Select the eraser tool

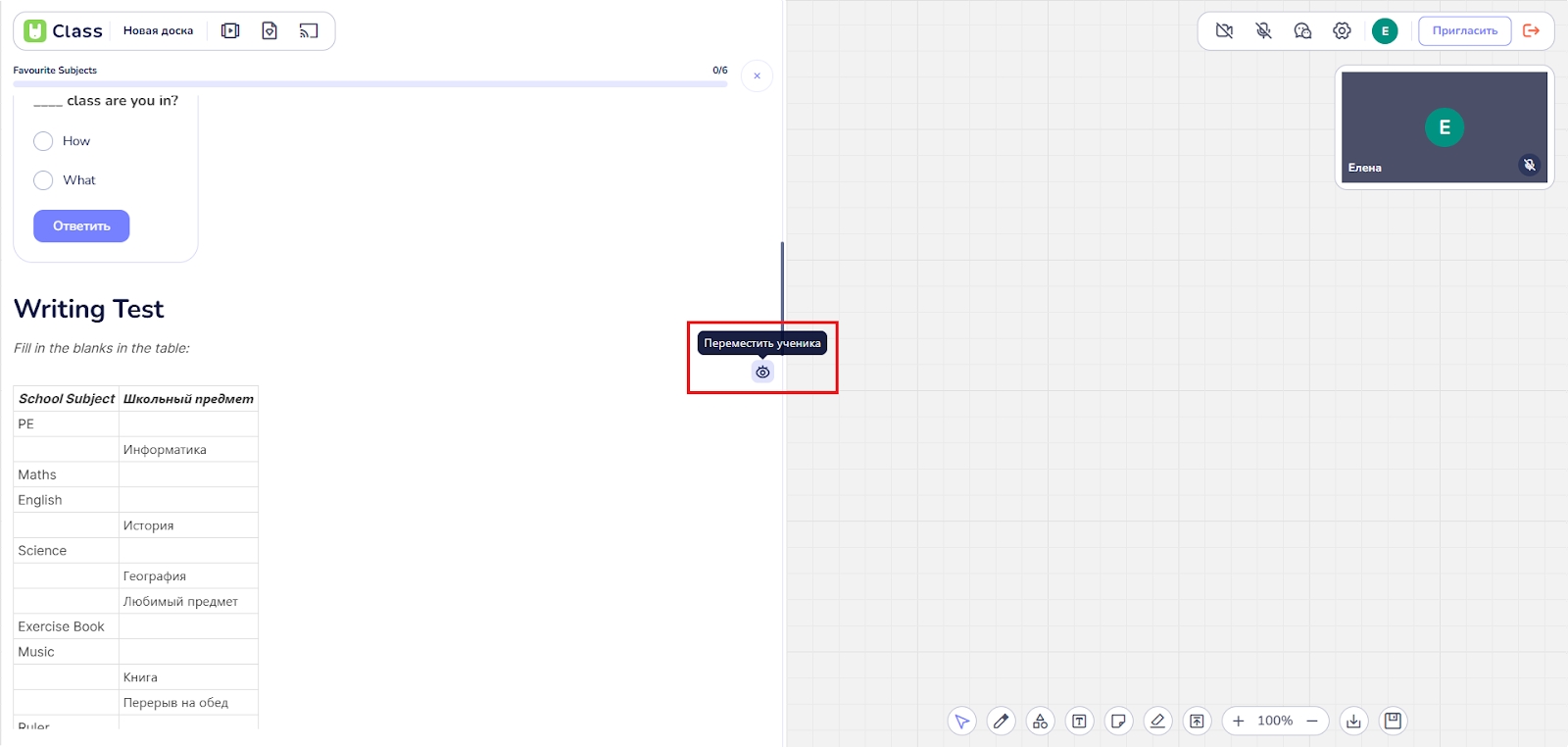tap(1157, 722)
